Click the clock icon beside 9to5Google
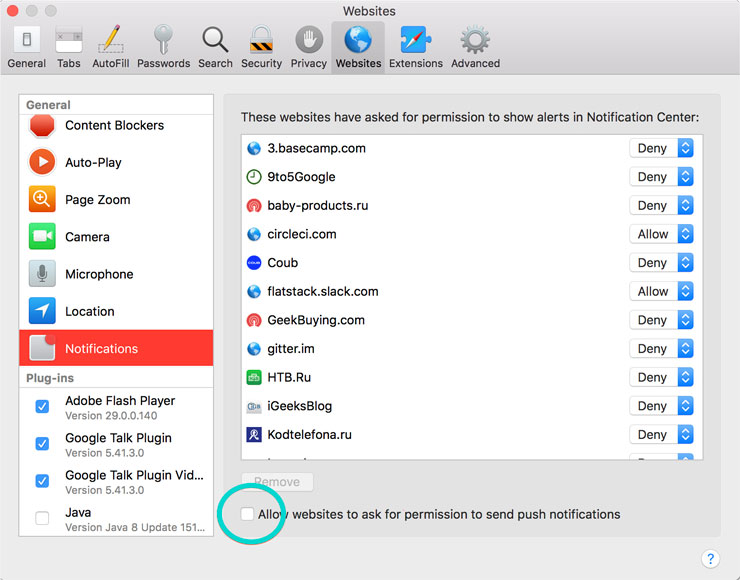This screenshot has height=580, width=740. click(254, 177)
